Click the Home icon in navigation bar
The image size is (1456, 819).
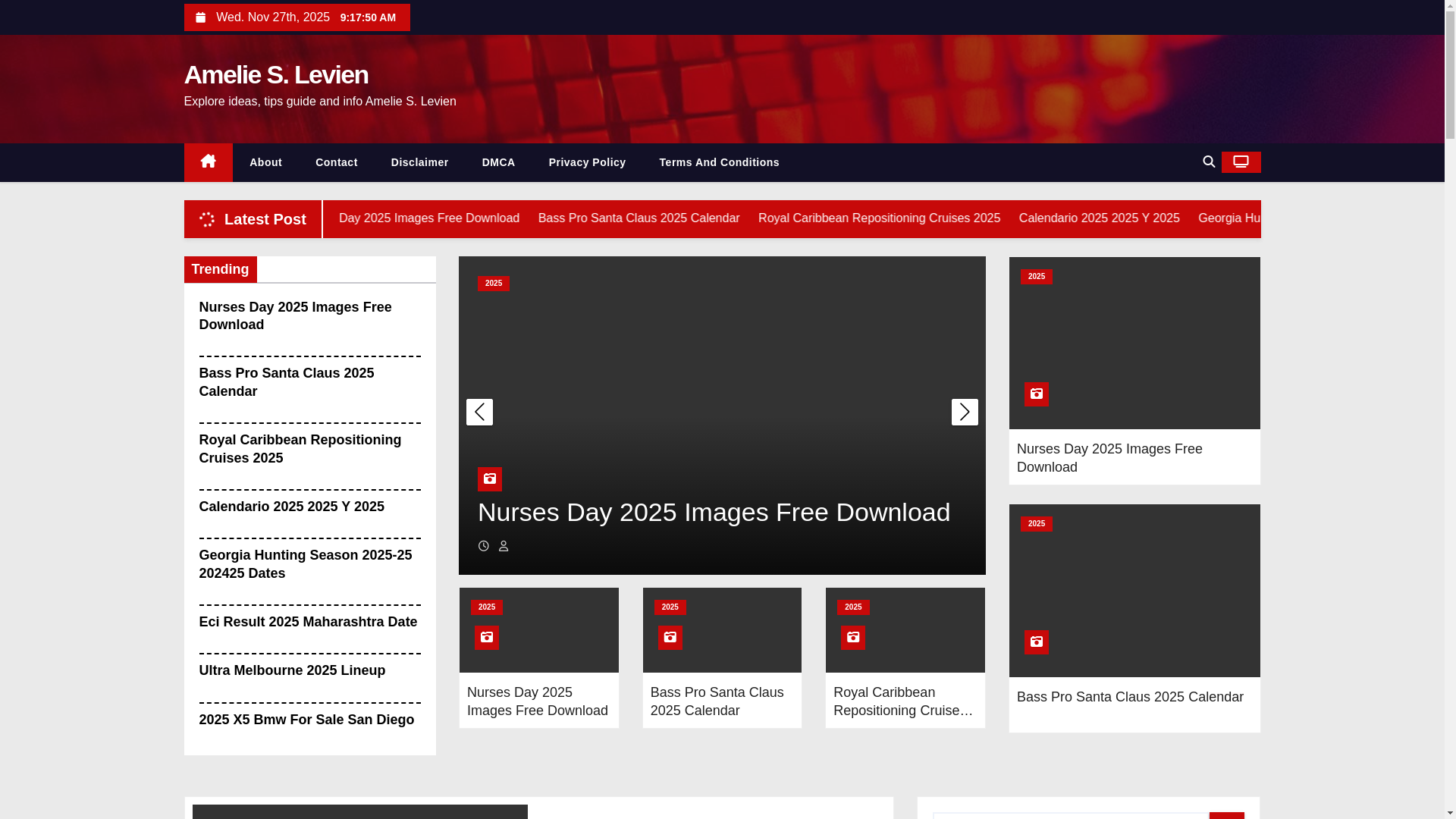tap(208, 162)
